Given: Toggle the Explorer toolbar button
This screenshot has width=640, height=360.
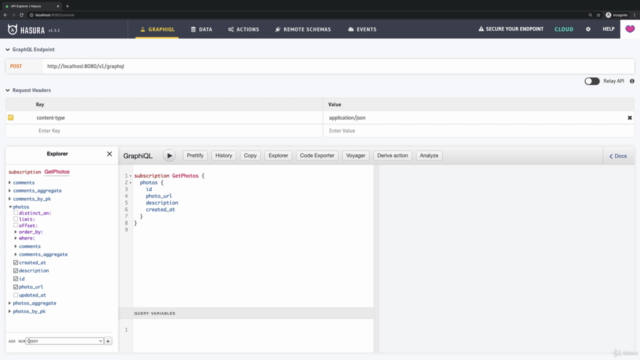Looking at the screenshot, I should (278, 156).
